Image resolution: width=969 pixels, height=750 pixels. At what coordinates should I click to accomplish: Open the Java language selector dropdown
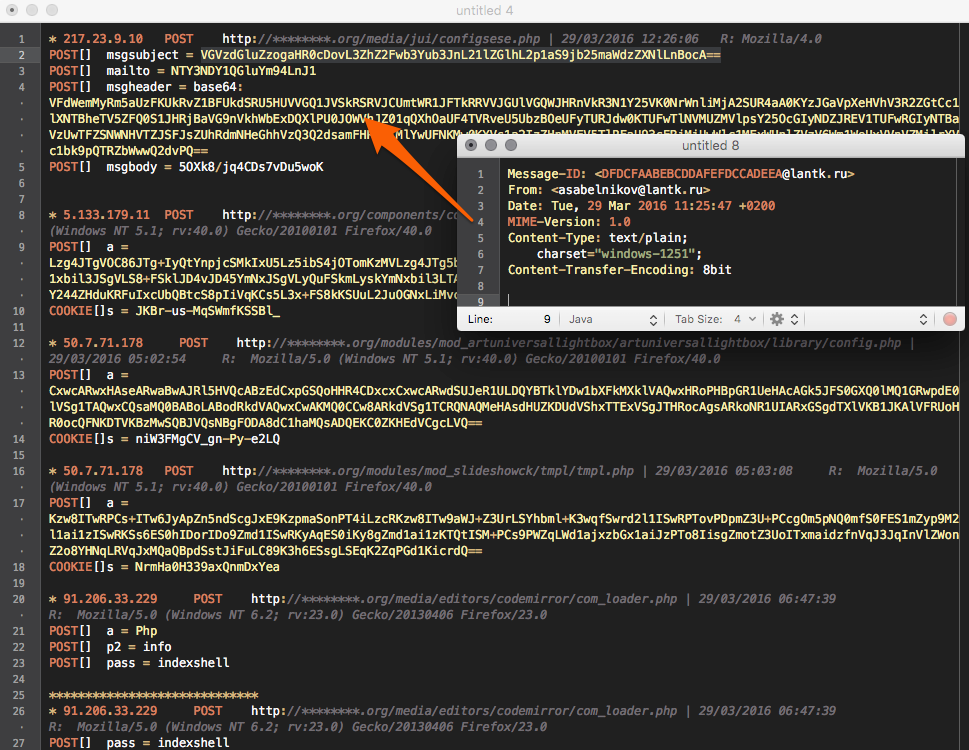(612, 319)
